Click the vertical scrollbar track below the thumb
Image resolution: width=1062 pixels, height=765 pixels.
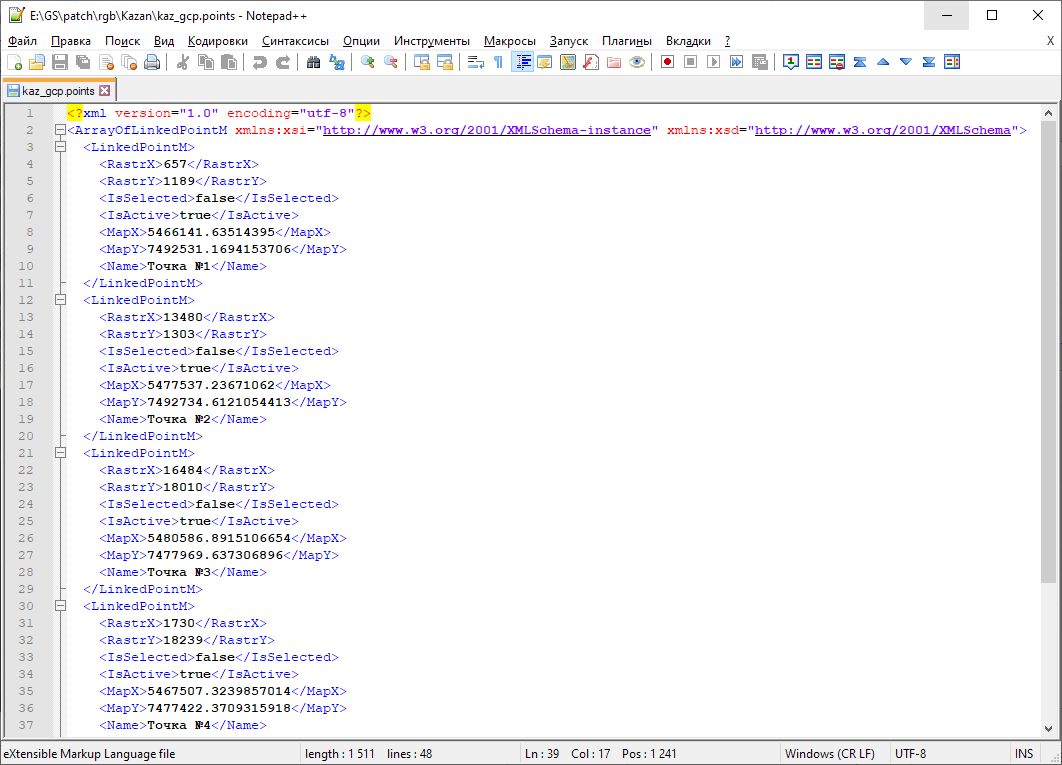(x=1048, y=650)
